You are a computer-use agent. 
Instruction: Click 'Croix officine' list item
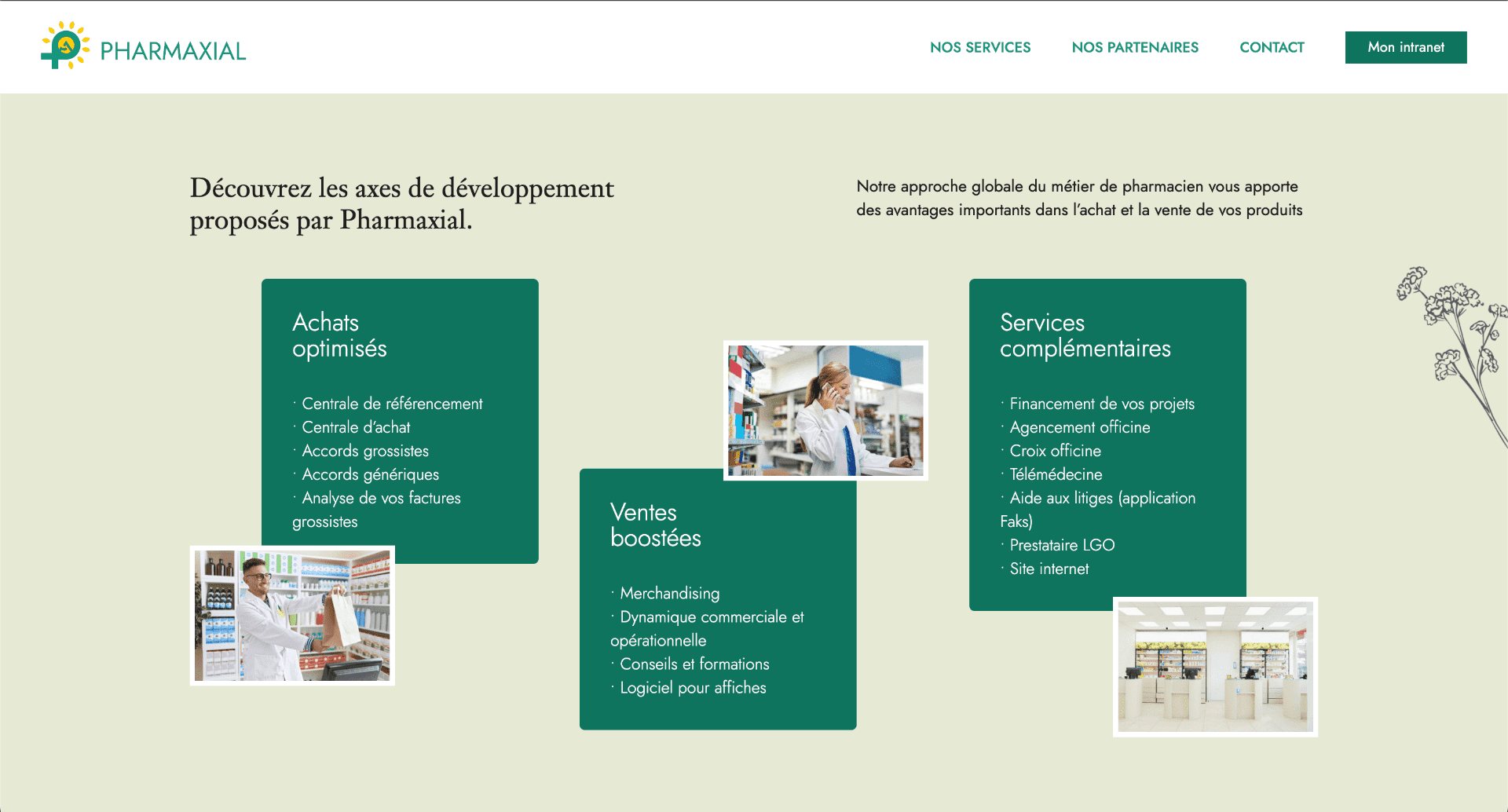coord(1055,451)
